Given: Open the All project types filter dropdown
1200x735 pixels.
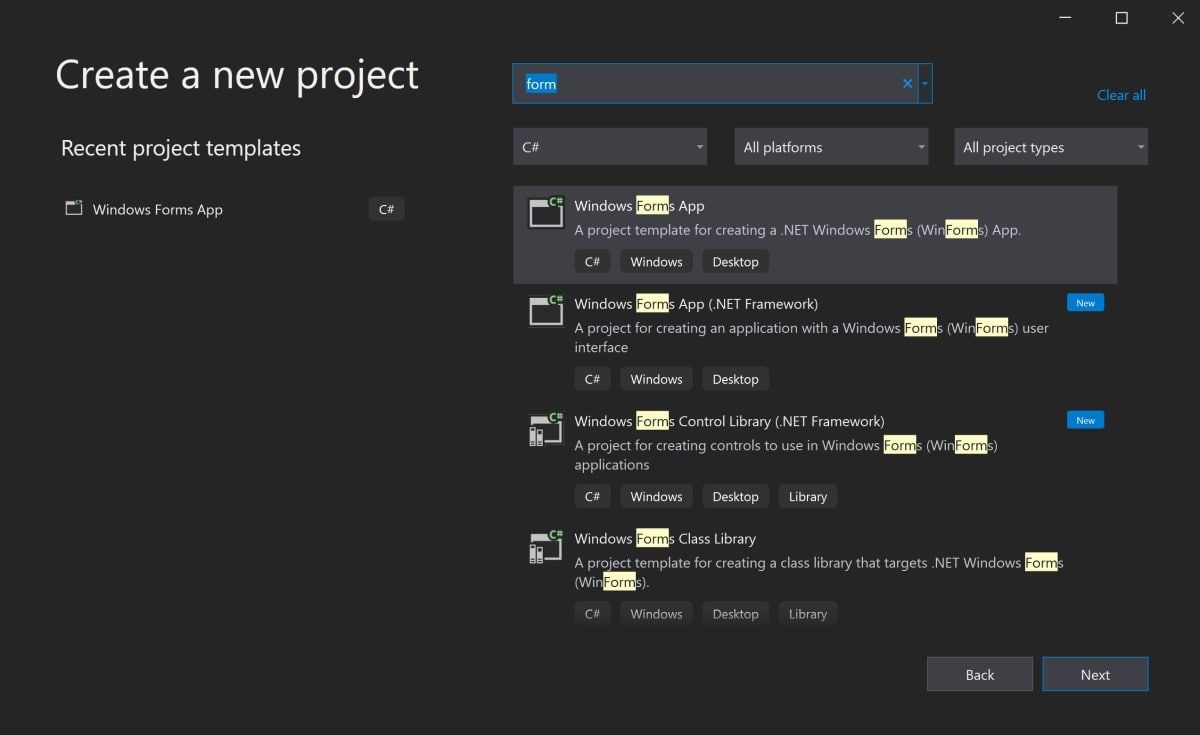Looking at the screenshot, I should coord(1050,146).
